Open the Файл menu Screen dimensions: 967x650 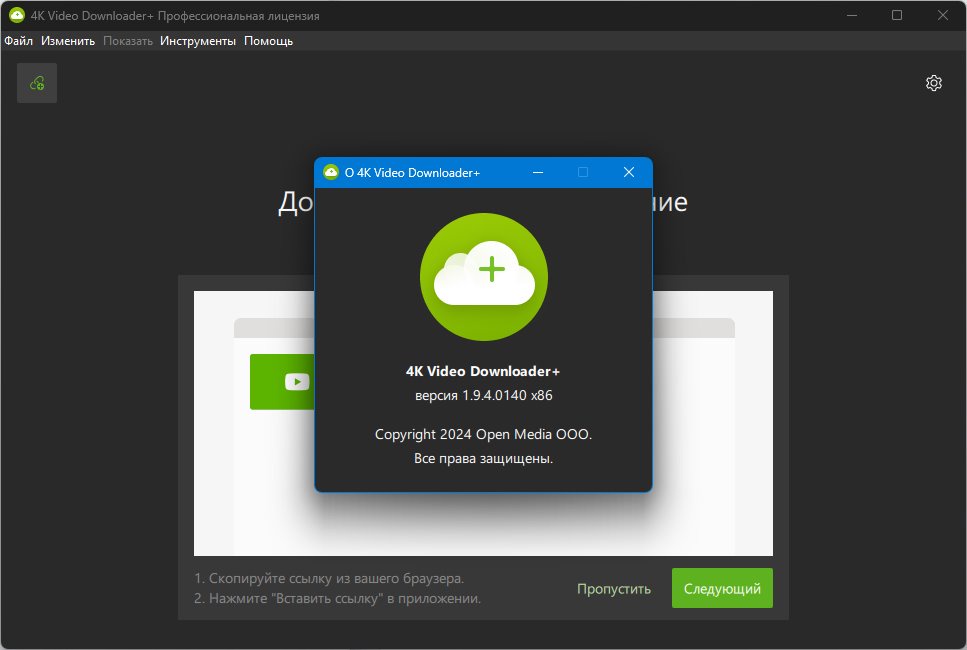(19, 41)
